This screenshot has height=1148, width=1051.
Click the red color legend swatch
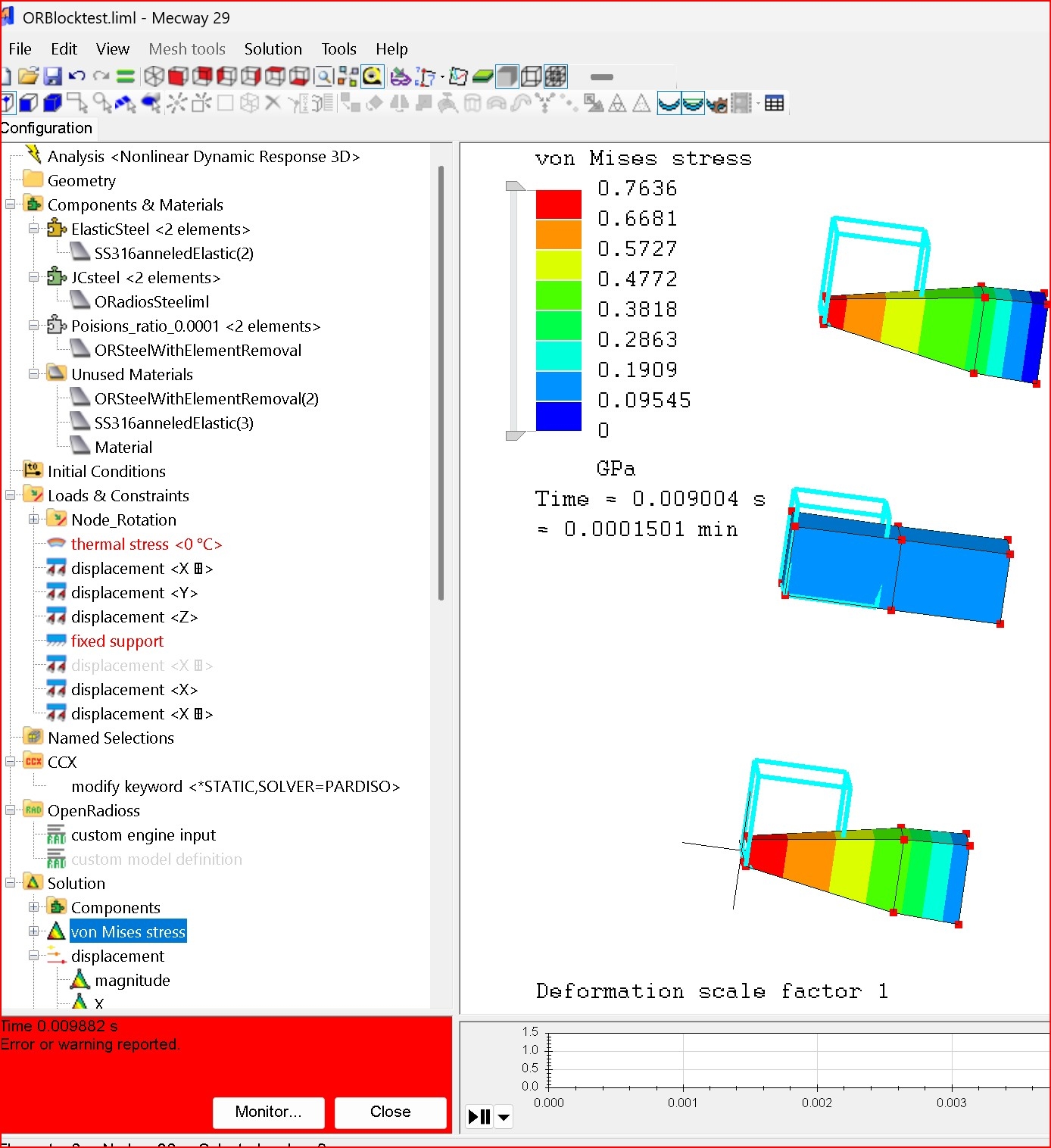(558, 204)
